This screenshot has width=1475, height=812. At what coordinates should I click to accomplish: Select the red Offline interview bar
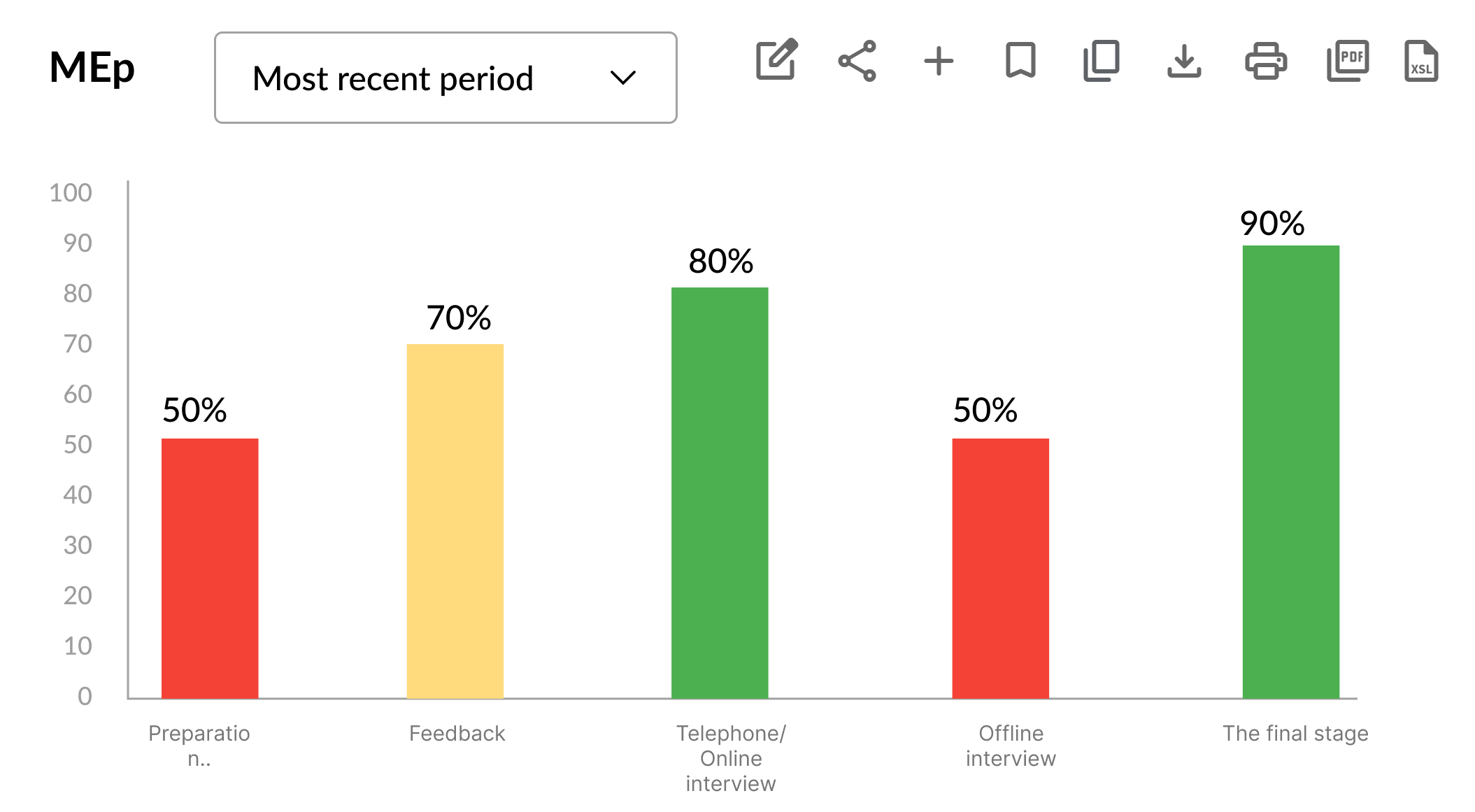coord(1000,568)
